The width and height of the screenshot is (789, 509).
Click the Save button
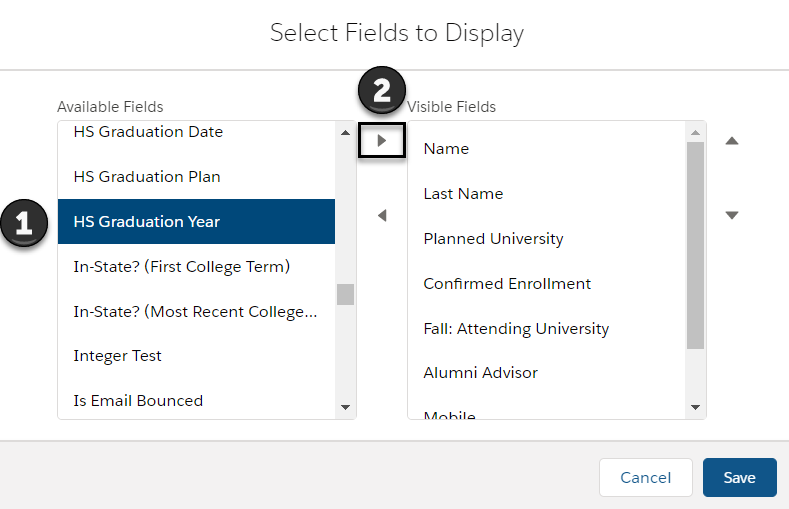tap(740, 477)
